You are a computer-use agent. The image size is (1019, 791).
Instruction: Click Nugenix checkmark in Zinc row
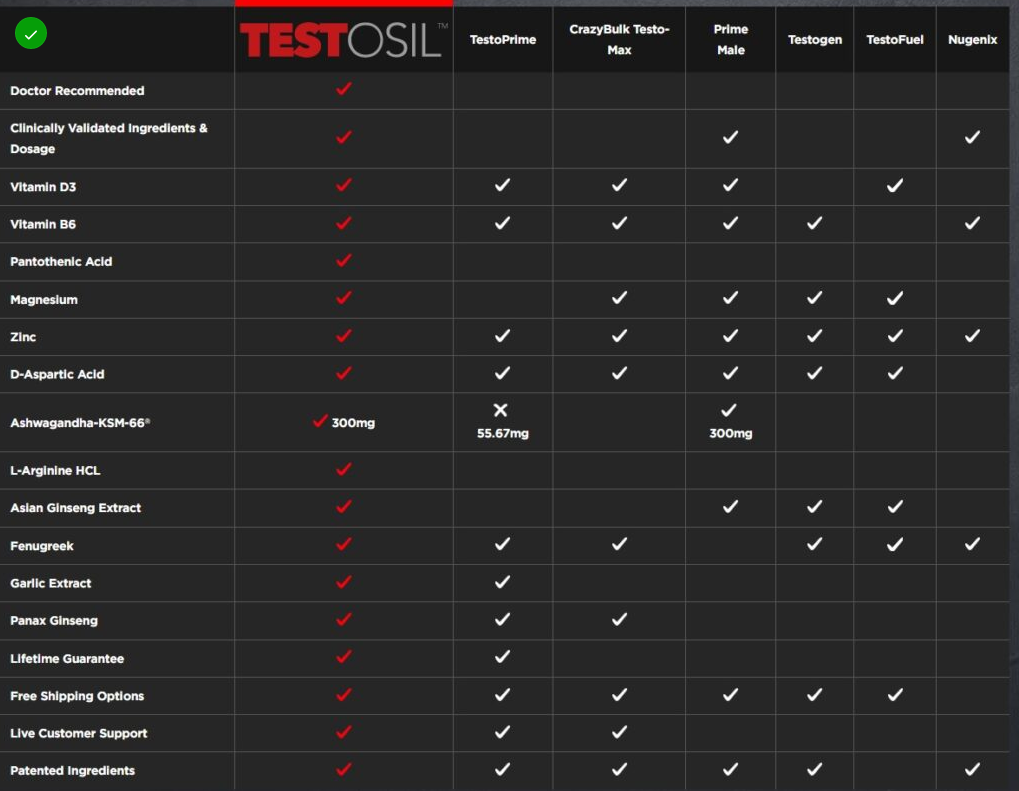[972, 335]
